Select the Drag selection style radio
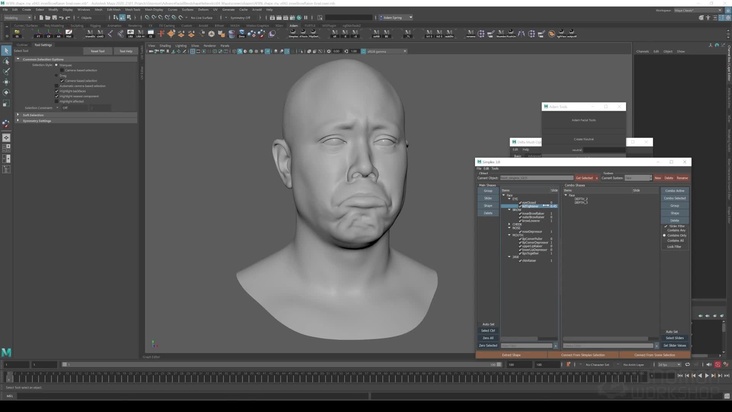Image resolution: width=732 pixels, height=412 pixels. pyautogui.click(x=57, y=75)
